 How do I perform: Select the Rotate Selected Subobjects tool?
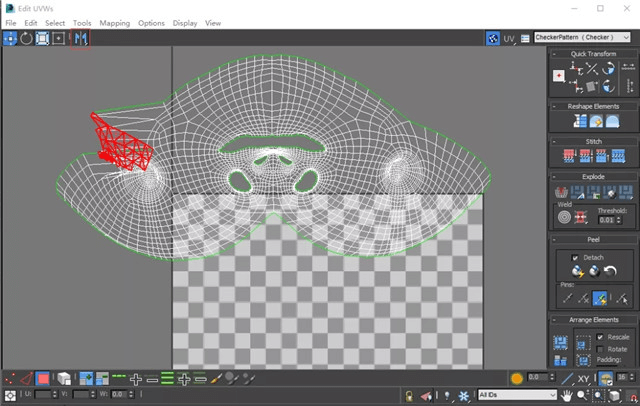26,38
